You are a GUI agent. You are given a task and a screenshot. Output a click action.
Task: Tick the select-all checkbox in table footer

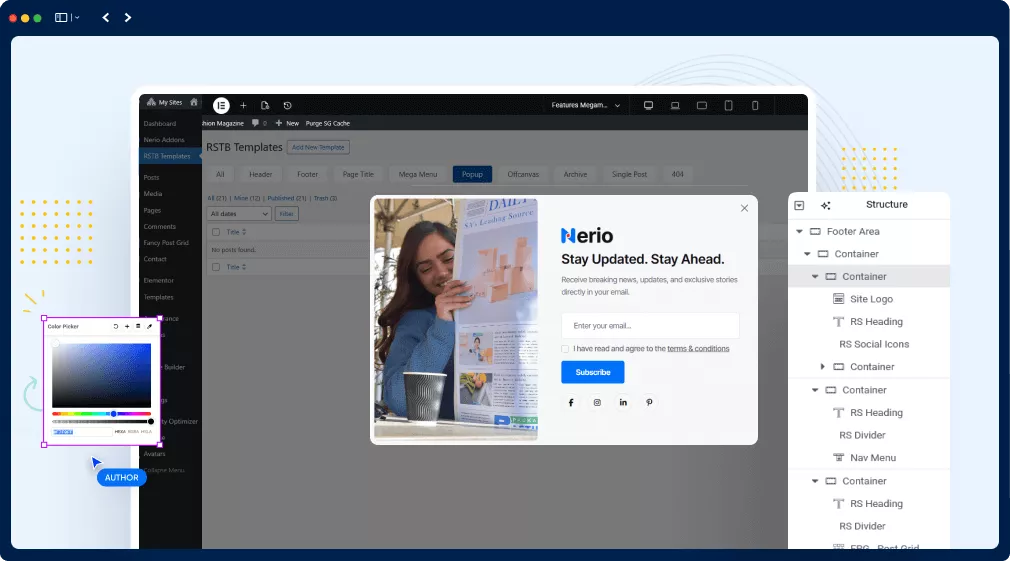(216, 267)
